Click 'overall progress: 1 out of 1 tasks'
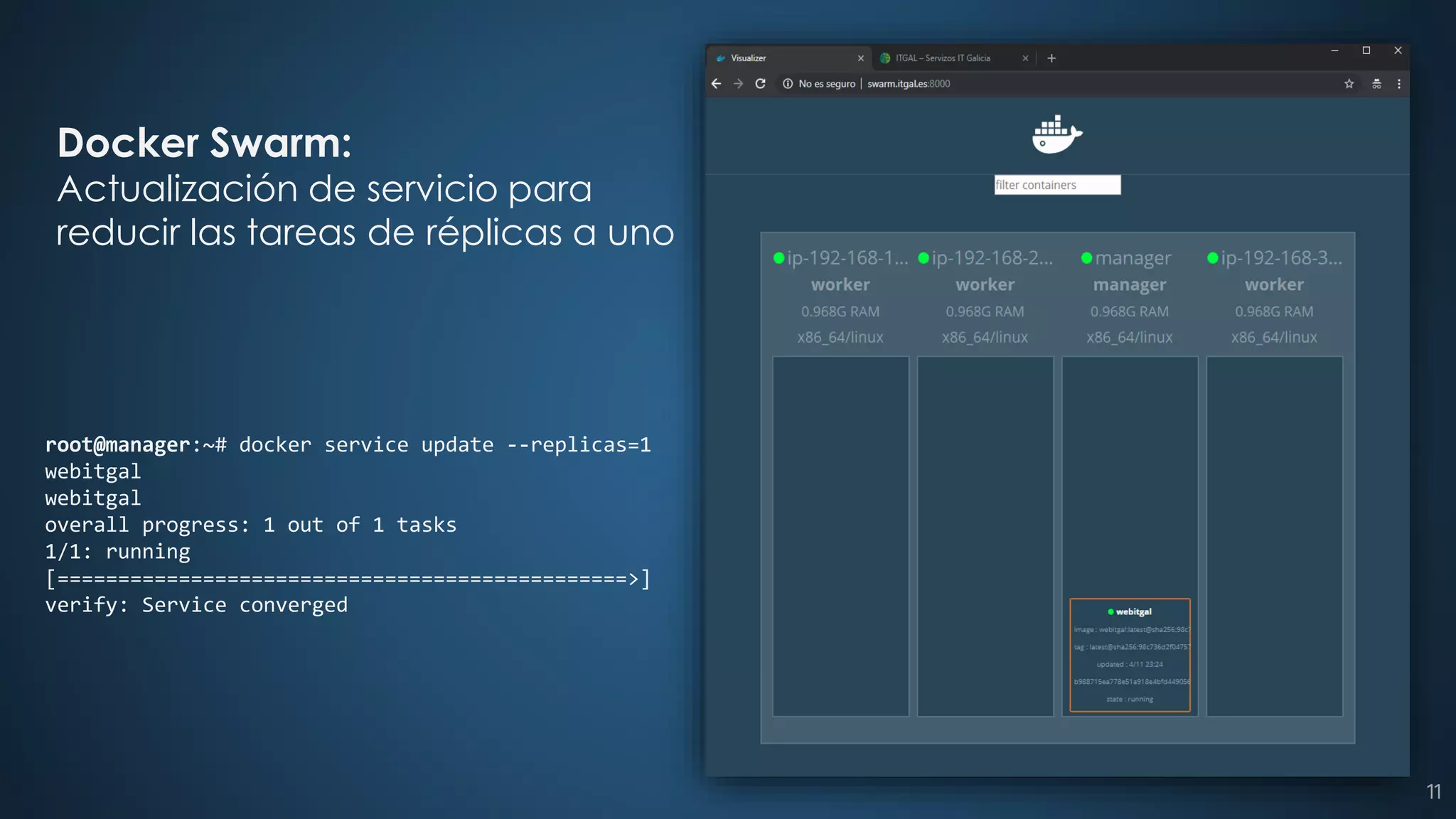 (250, 525)
